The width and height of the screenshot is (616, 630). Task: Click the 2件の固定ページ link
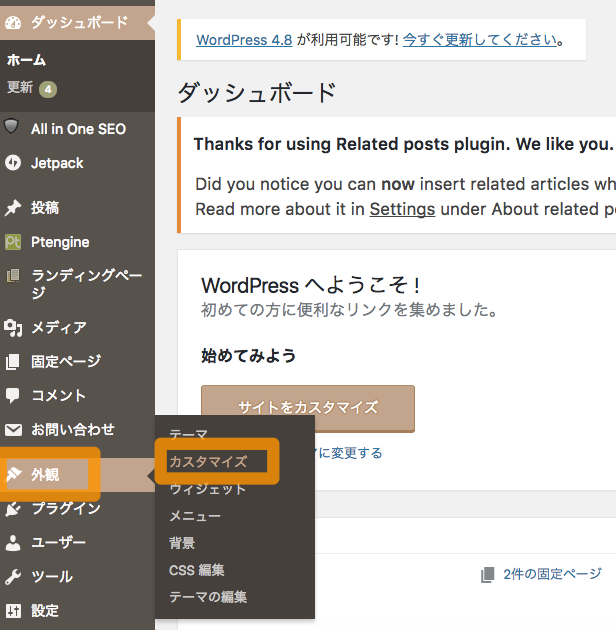coord(553,574)
